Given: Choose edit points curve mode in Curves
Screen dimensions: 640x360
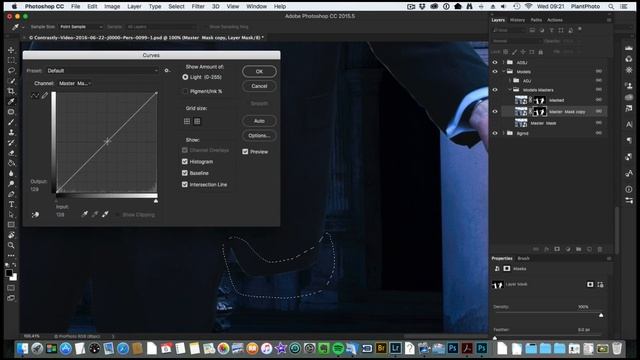Looking at the screenshot, I should point(35,96).
